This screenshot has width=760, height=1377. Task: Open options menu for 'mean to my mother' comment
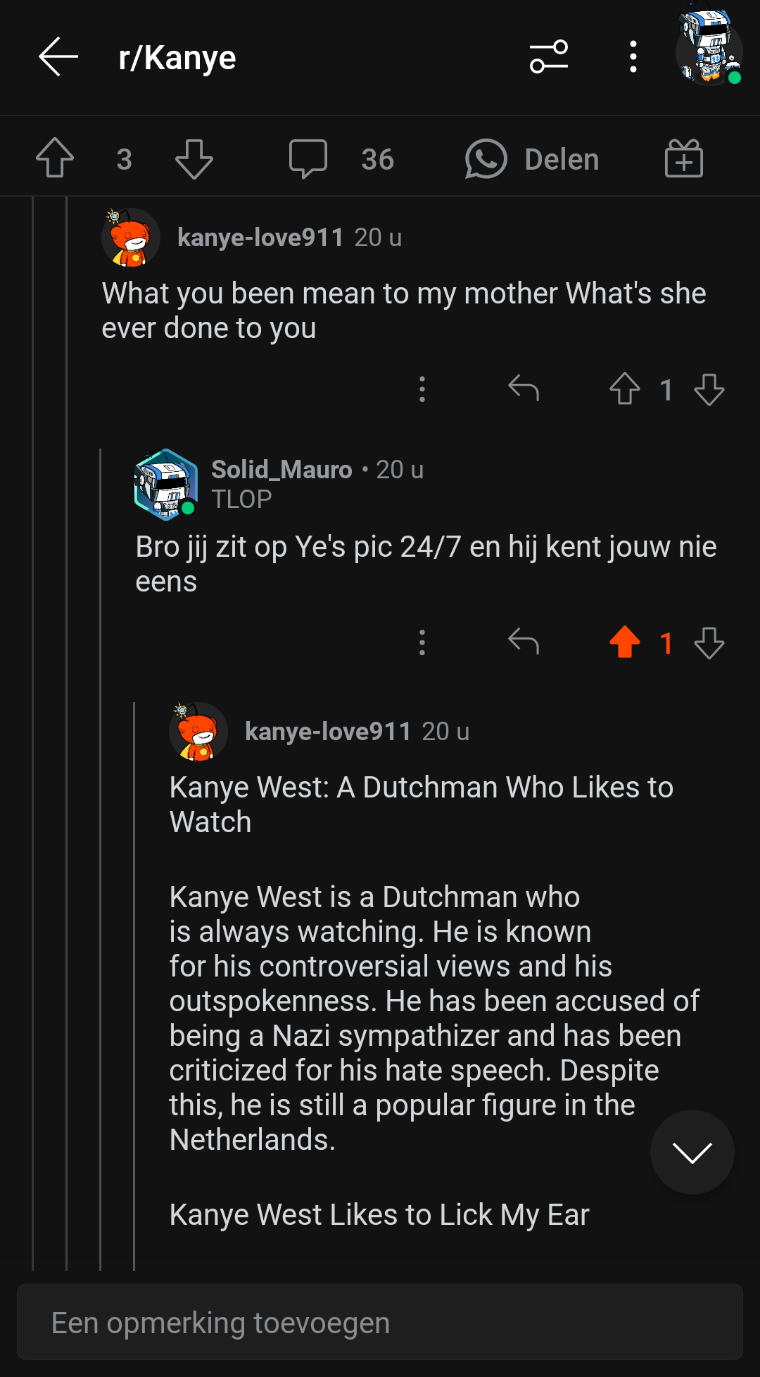click(422, 389)
